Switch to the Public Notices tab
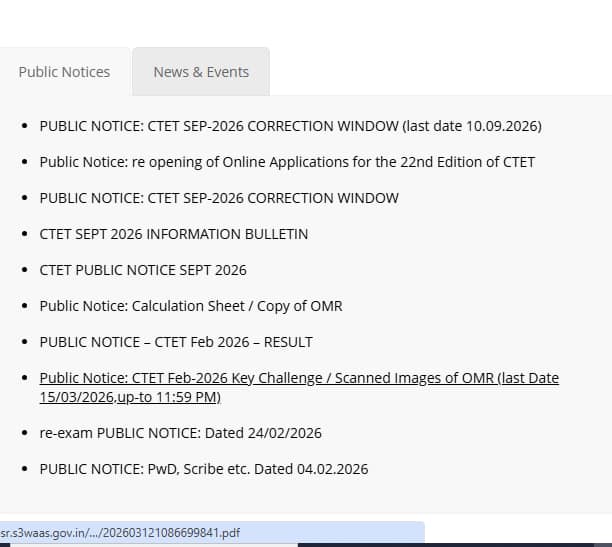Screen dimensions: 612x547 pos(64,72)
